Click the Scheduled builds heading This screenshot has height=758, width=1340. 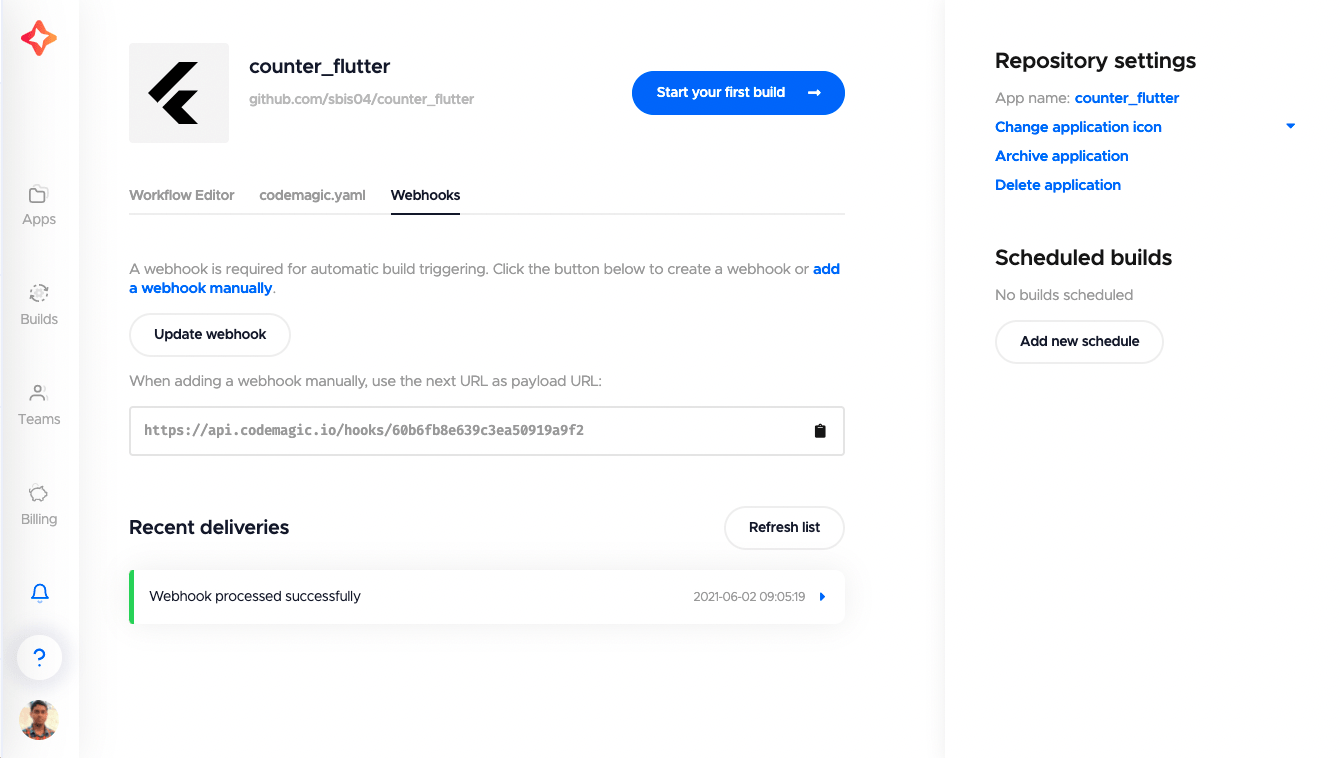click(1083, 258)
